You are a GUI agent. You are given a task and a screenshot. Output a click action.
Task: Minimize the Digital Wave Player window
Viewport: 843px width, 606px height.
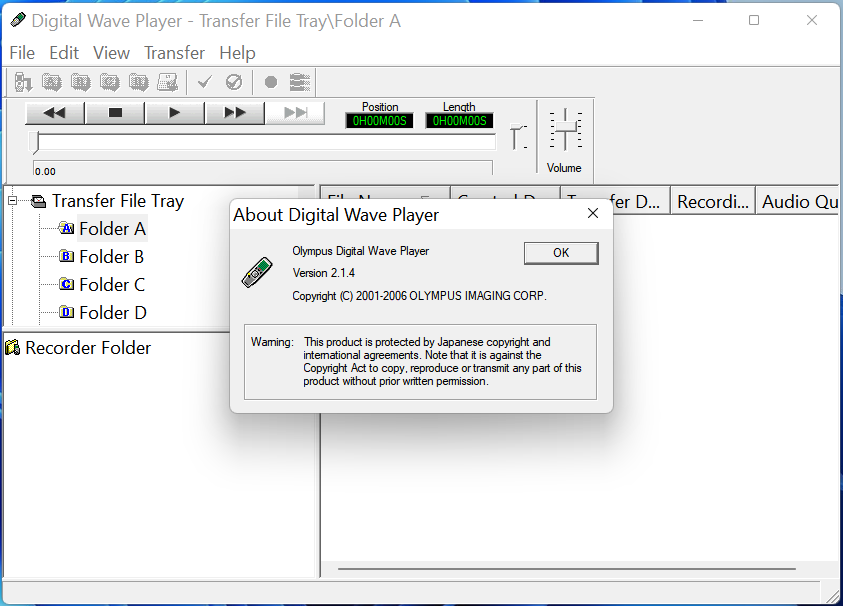698,20
